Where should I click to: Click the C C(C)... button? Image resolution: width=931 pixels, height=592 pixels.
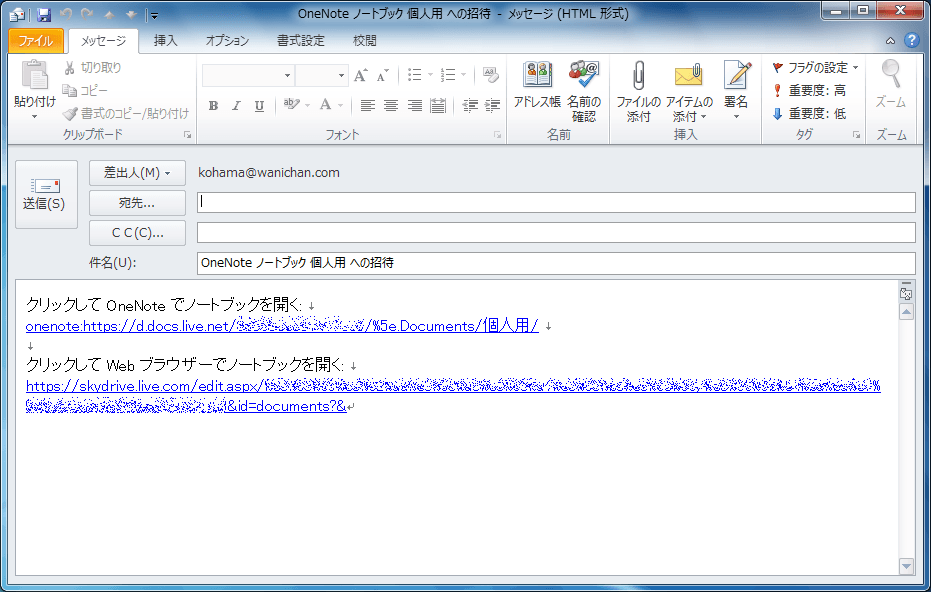coord(137,233)
